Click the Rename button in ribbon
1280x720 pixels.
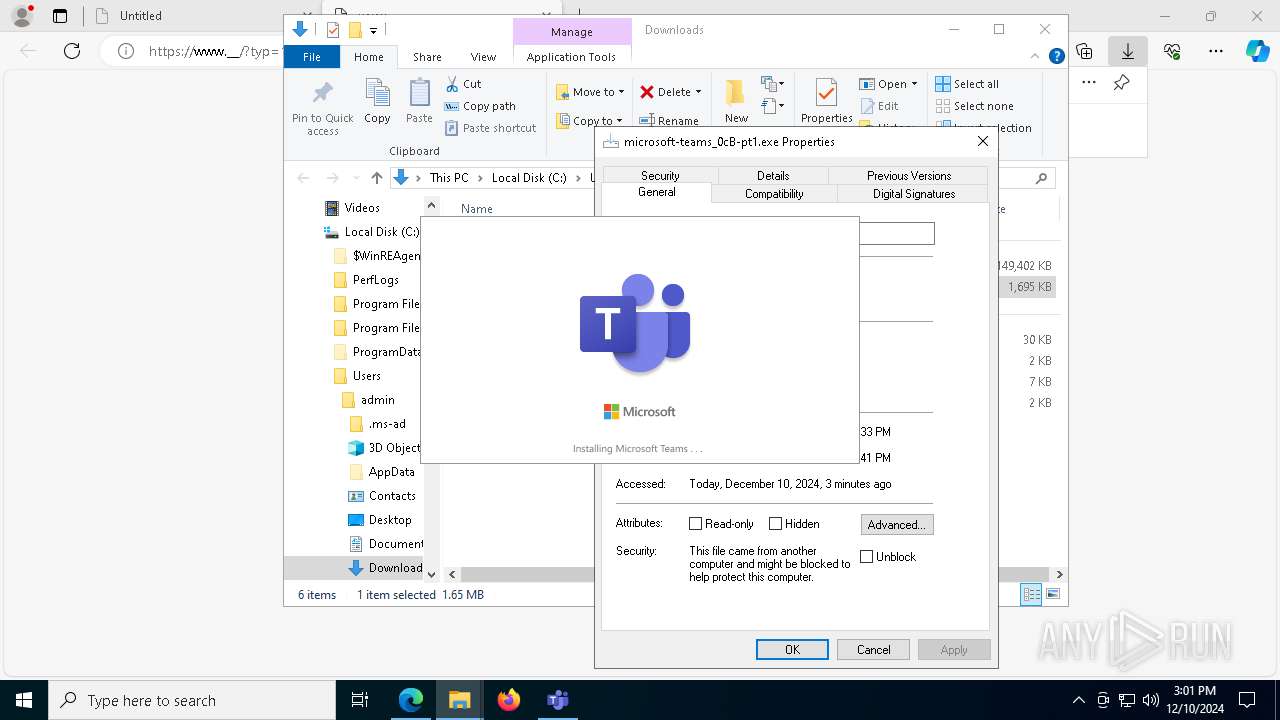pos(670,121)
